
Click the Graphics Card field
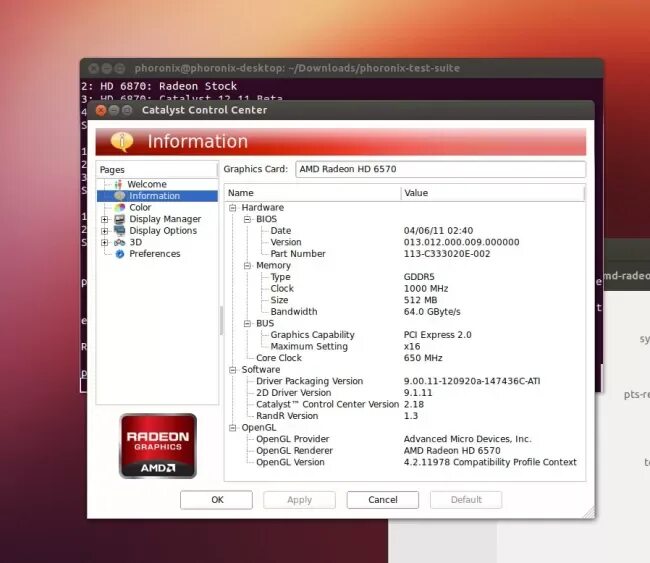point(440,169)
